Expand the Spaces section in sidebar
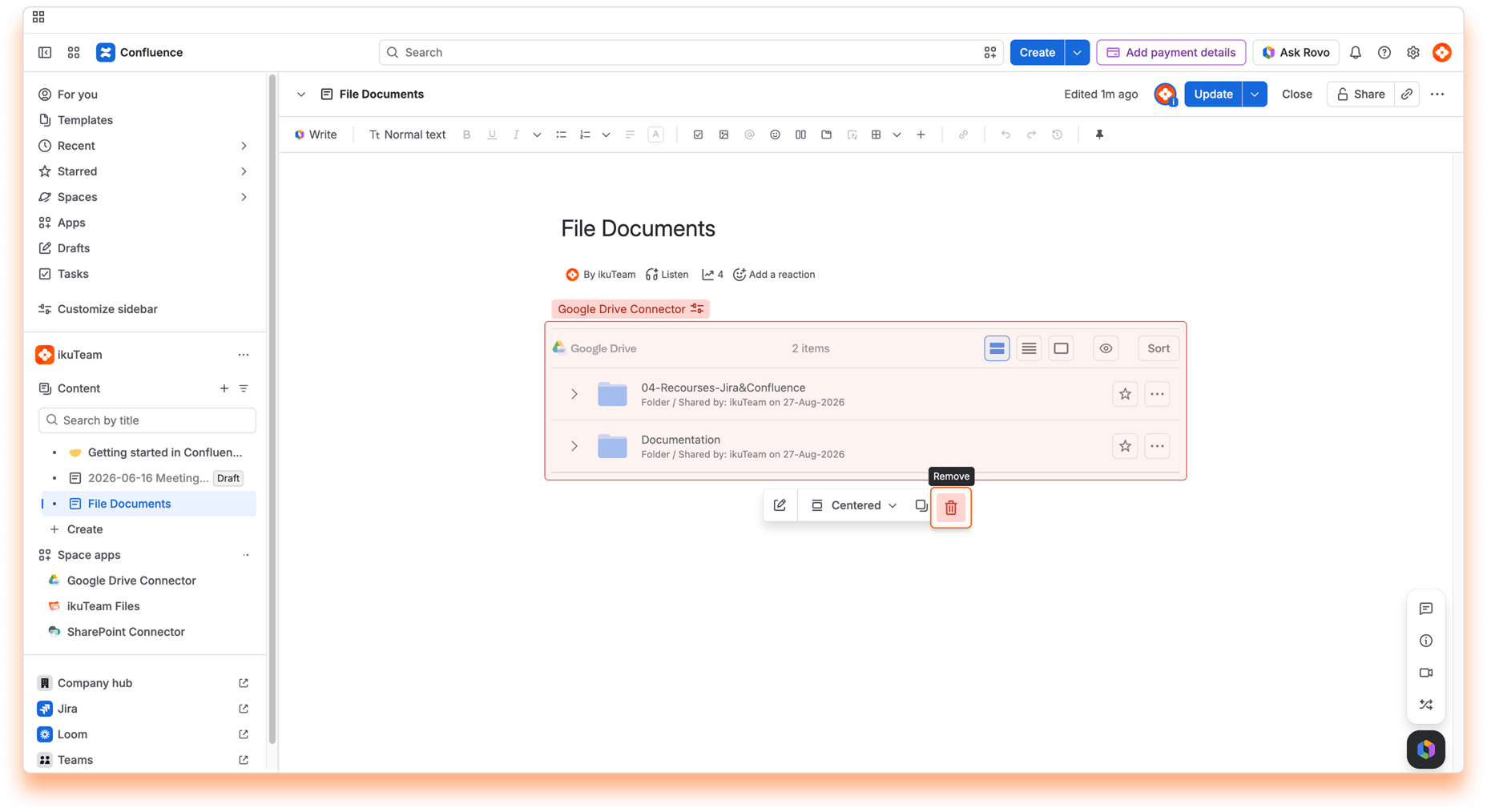Image resolution: width=1487 pixels, height=812 pixels. pyautogui.click(x=244, y=197)
